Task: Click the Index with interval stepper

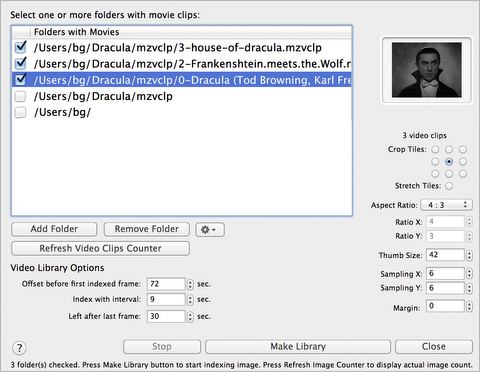Action: pos(190,300)
